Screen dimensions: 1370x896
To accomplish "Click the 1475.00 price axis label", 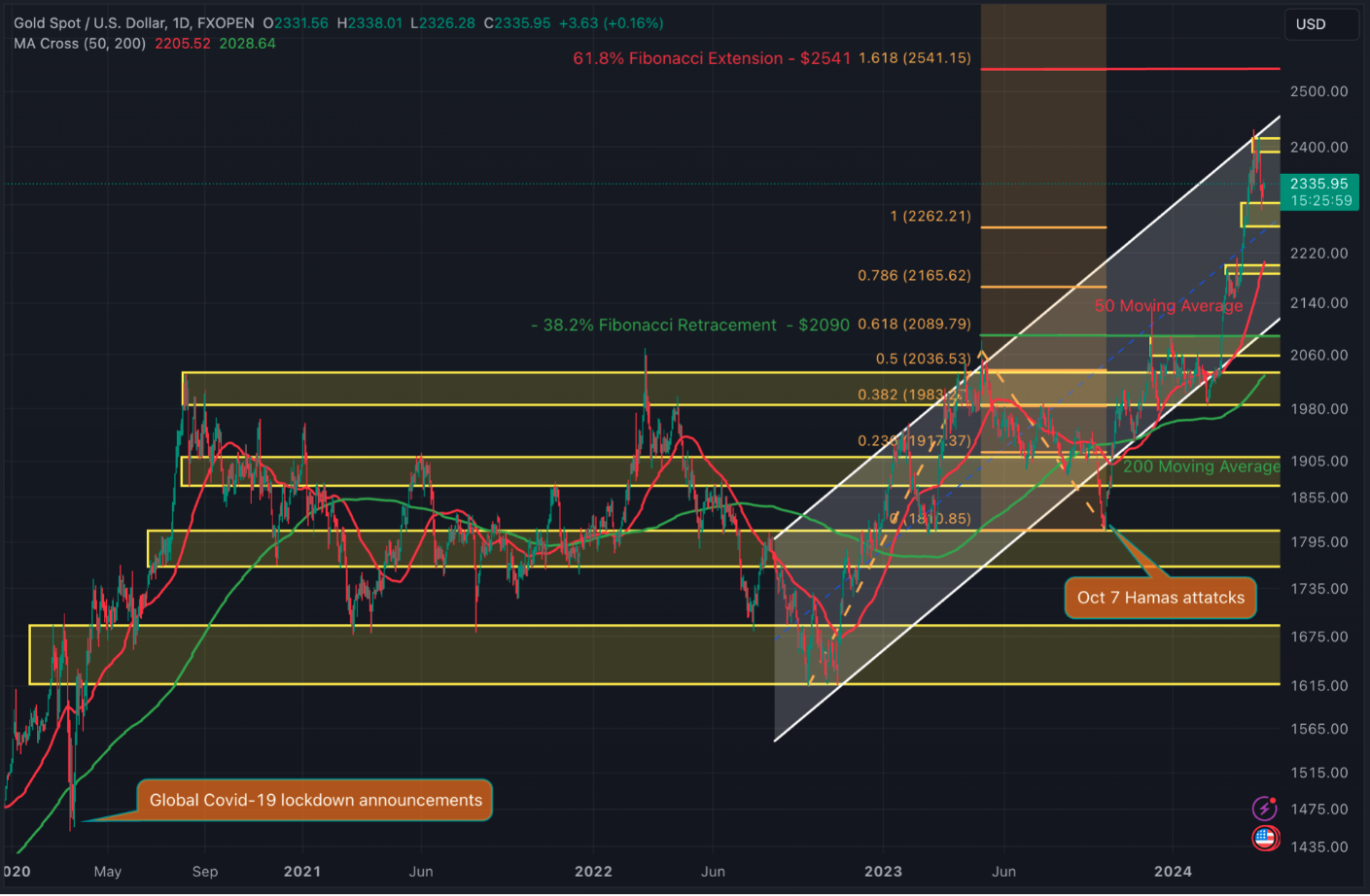I will tap(1319, 810).
